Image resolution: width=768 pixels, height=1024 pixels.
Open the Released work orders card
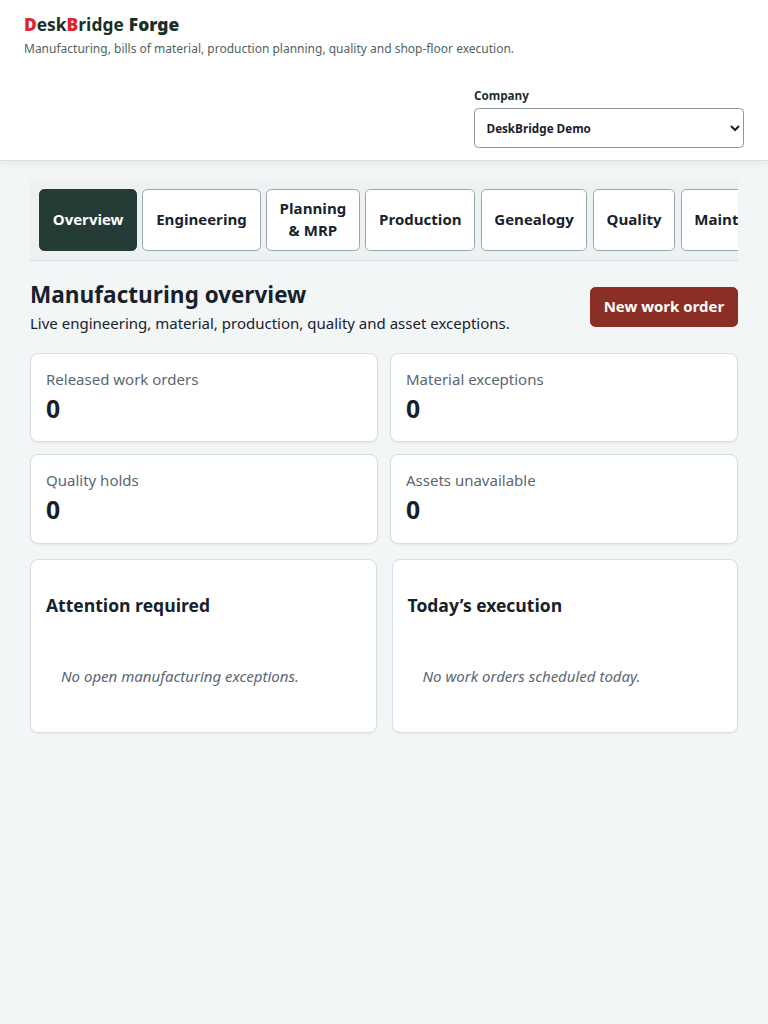[204, 398]
